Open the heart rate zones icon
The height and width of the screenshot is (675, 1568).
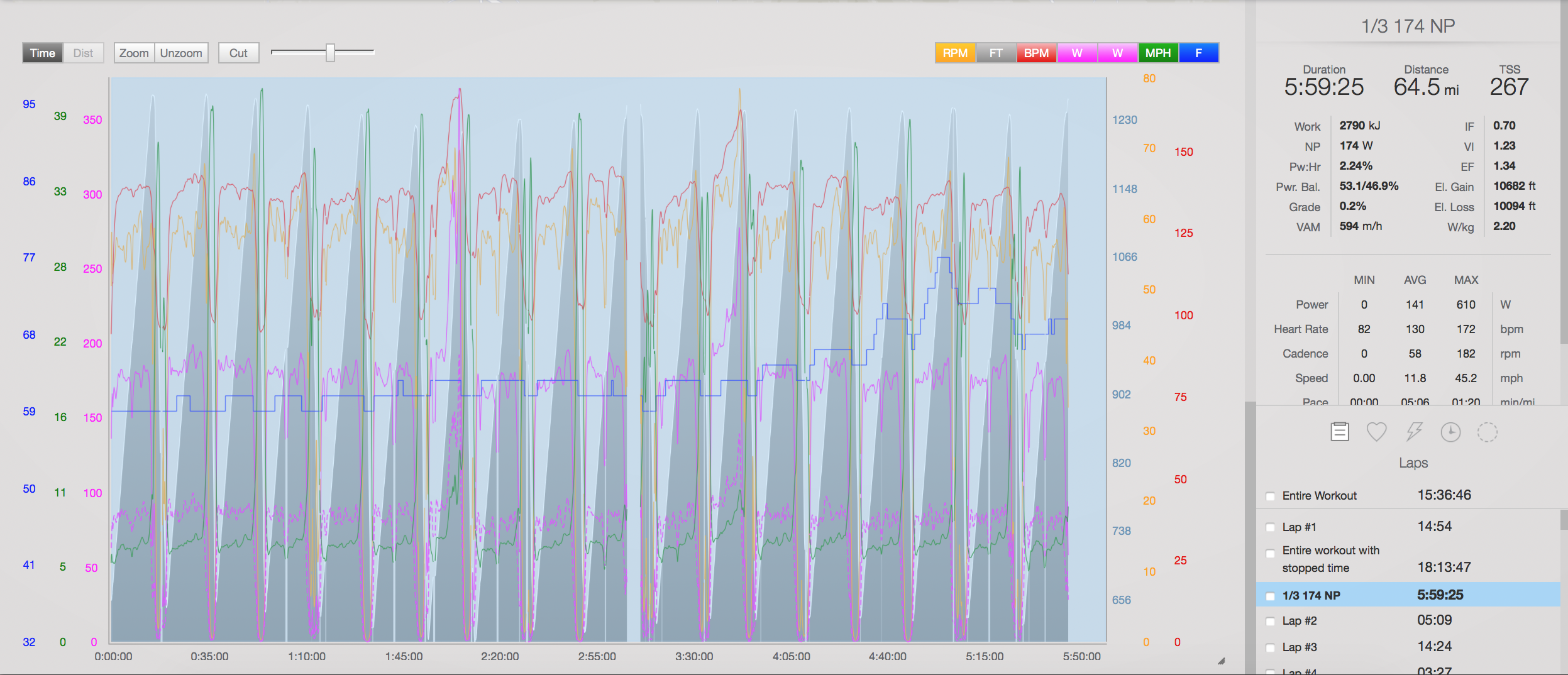(x=1376, y=432)
